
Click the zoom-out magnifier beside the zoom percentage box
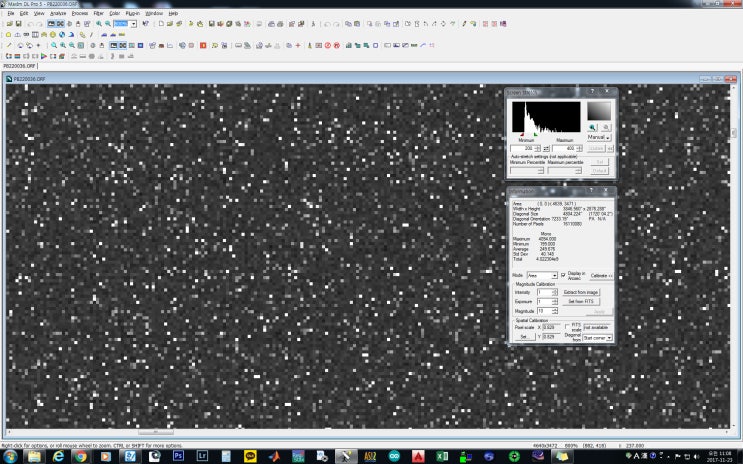pyautogui.click(x=108, y=24)
